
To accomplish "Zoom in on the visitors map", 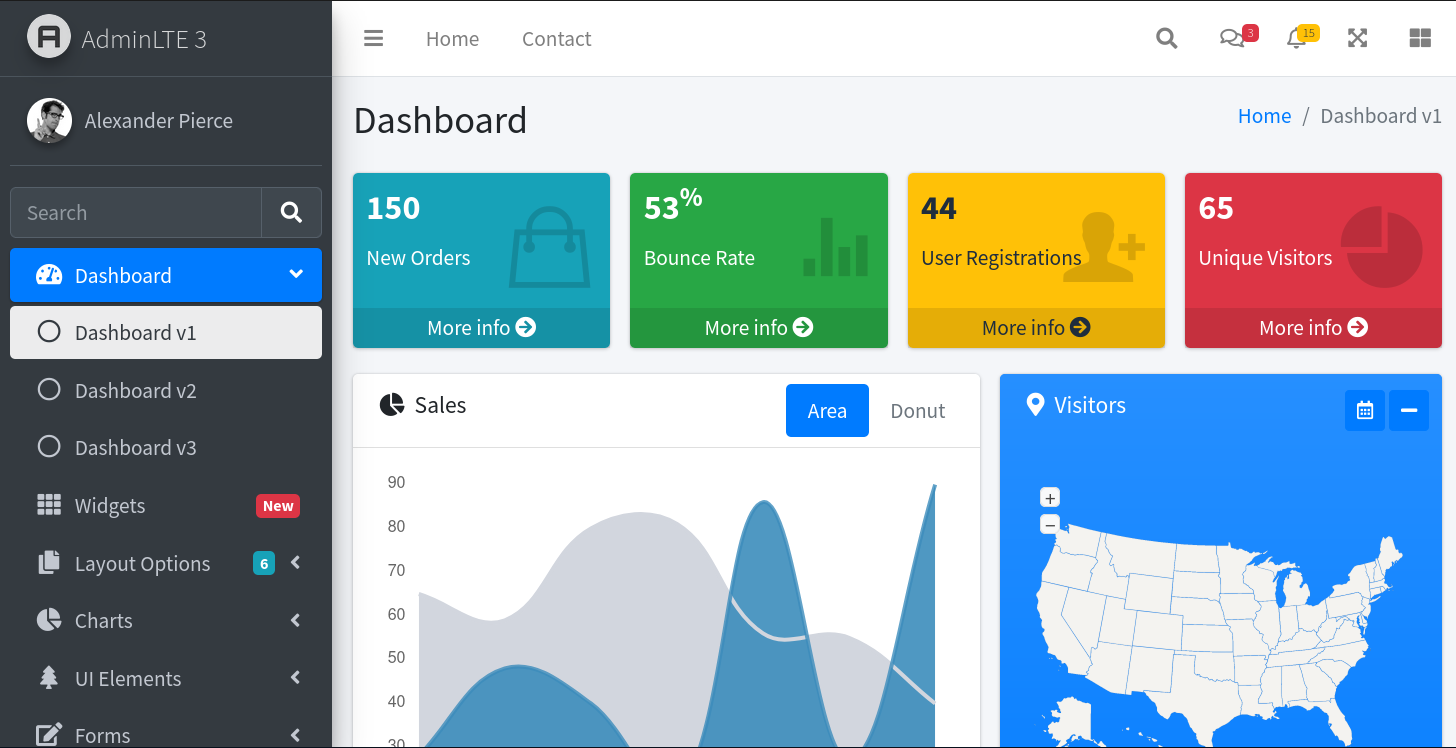I will click(1050, 498).
